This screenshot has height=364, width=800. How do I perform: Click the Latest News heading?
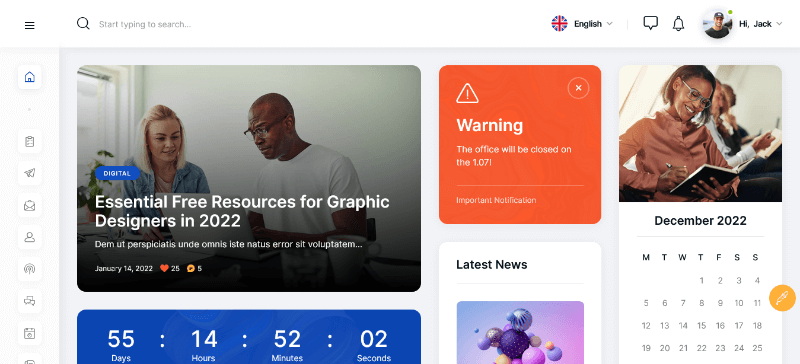[x=491, y=264]
